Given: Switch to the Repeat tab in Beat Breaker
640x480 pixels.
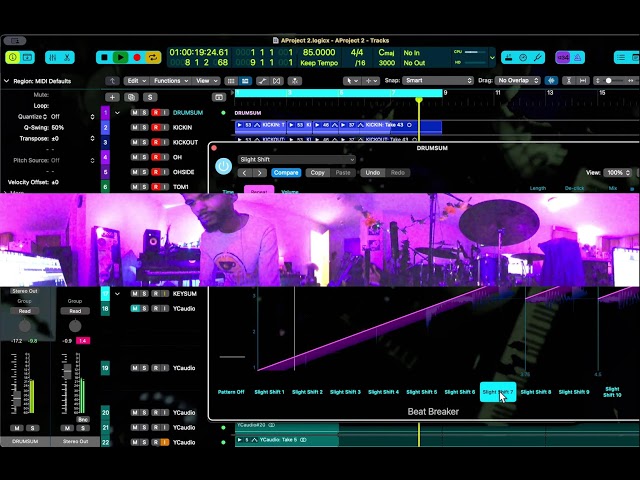Looking at the screenshot, I should [259, 192].
